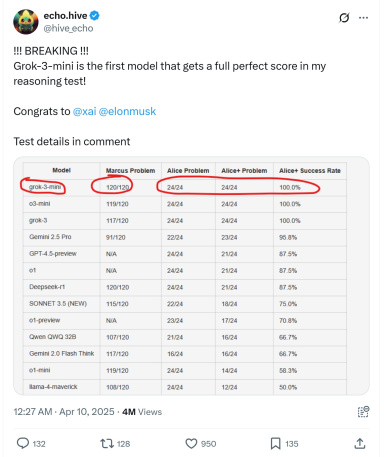This screenshot has width=384, height=457.
Task: Click the 950 likes count
Action: 208,444
